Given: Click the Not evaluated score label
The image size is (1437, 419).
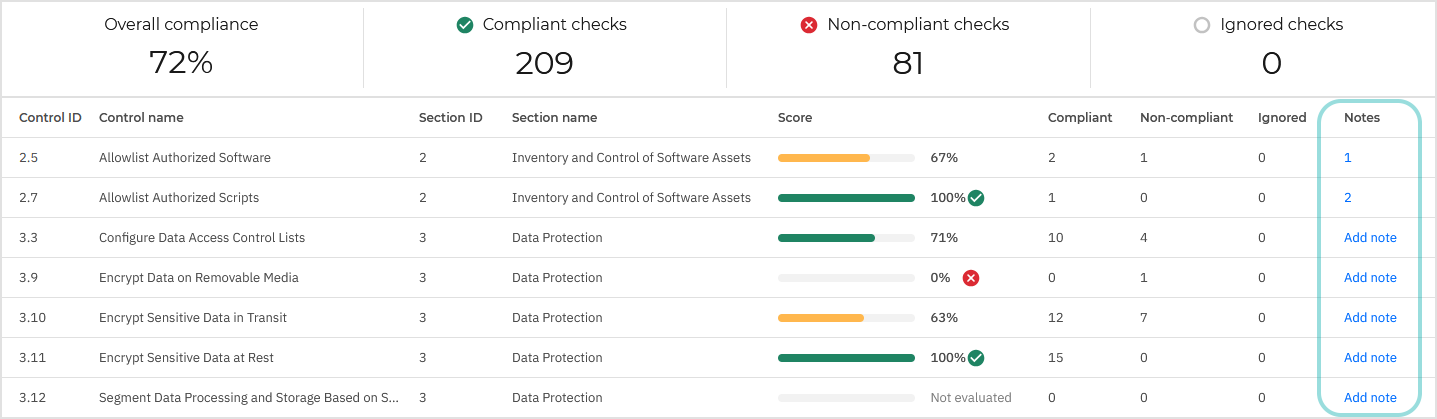Looking at the screenshot, I should [x=971, y=398].
